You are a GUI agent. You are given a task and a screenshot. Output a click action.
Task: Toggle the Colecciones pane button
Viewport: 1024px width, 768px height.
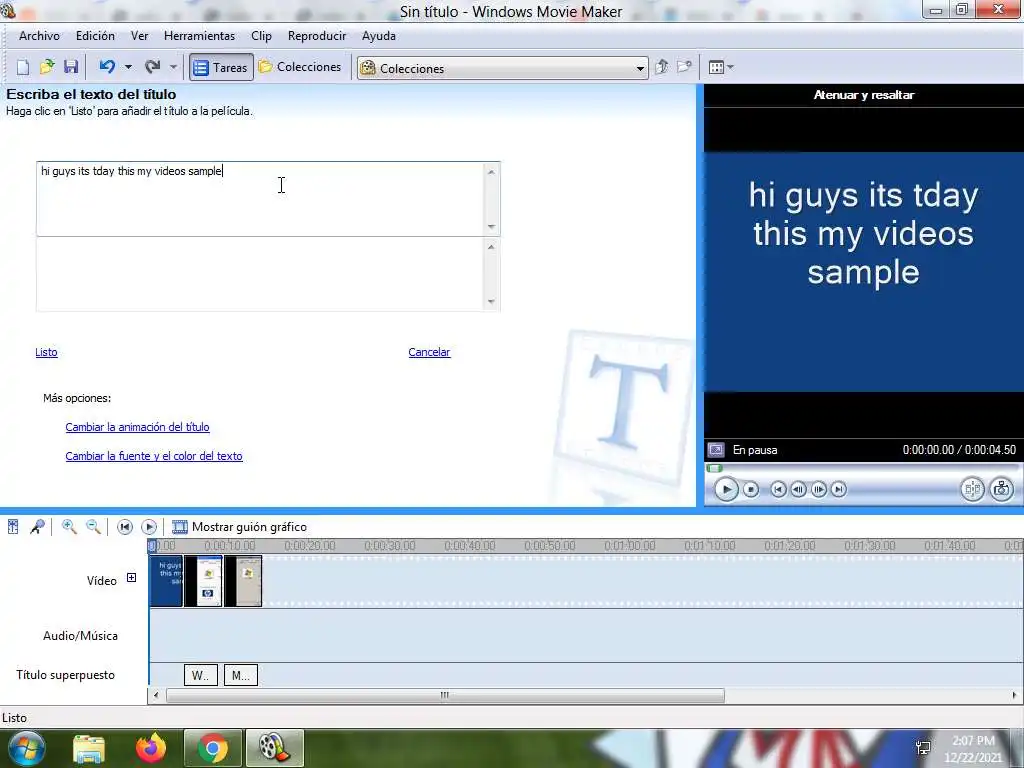300,67
